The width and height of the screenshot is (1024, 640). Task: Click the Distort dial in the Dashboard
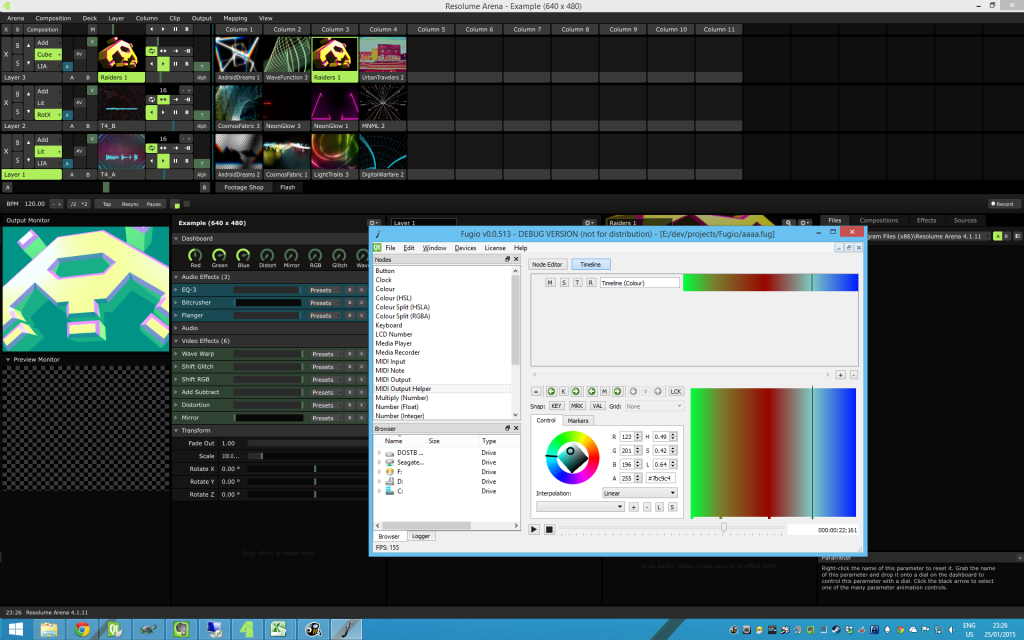[268, 255]
